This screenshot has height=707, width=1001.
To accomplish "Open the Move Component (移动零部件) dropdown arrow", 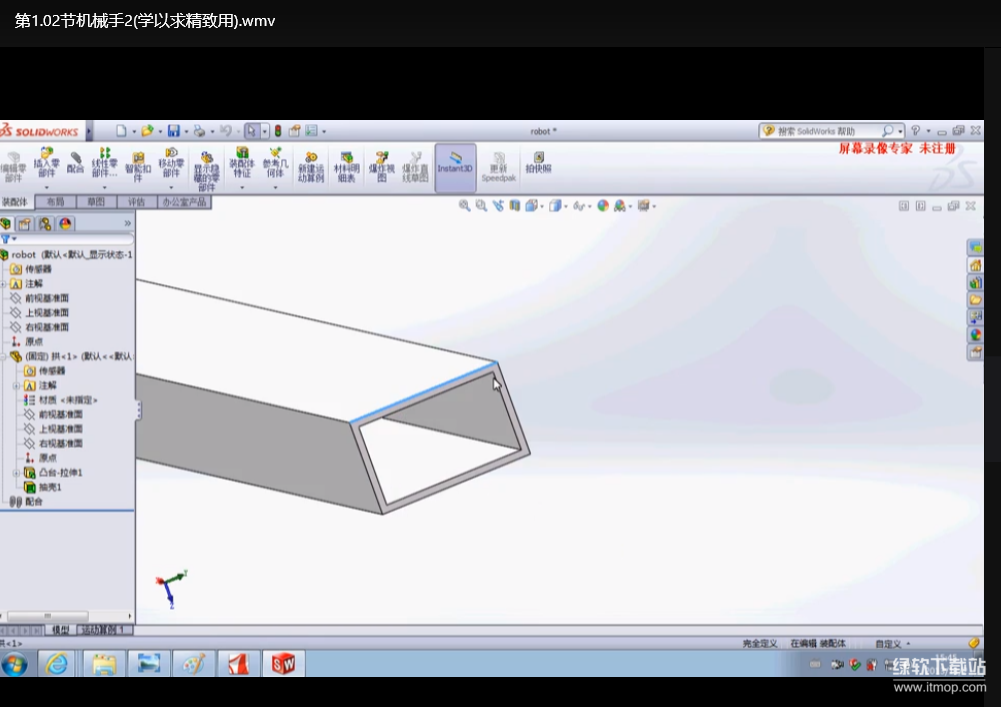I will pyautogui.click(x=171, y=187).
